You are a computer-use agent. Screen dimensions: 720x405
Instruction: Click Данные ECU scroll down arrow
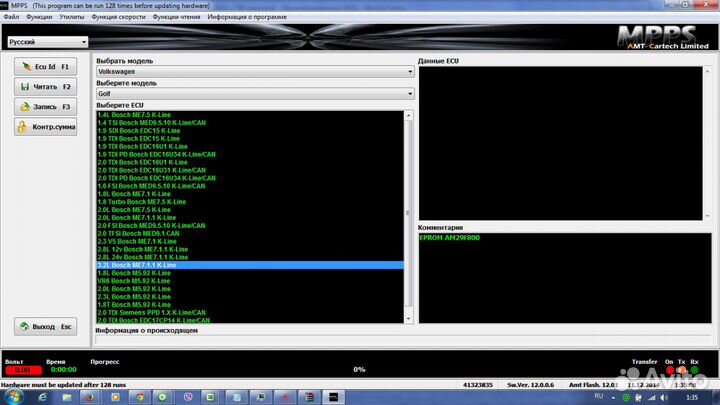point(707,216)
